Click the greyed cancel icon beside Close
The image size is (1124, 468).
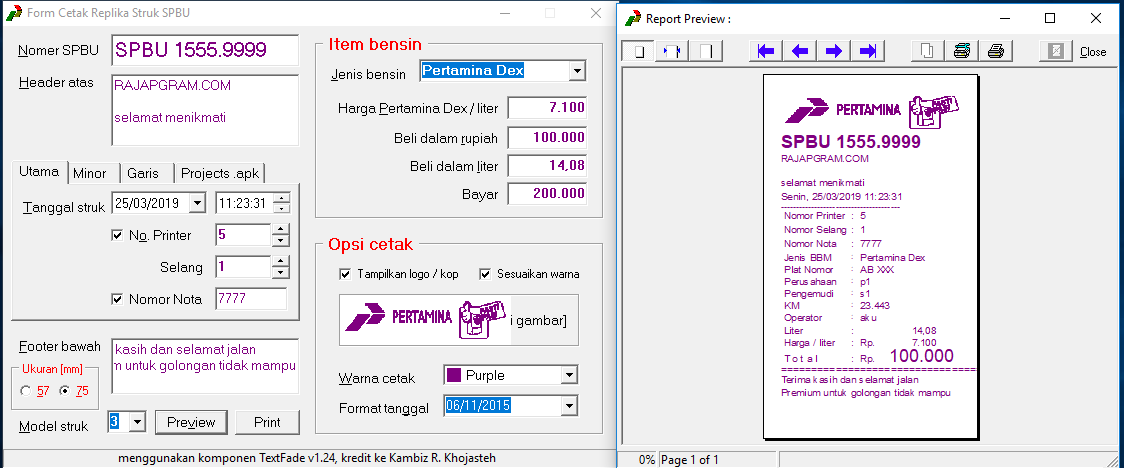(x=1055, y=51)
